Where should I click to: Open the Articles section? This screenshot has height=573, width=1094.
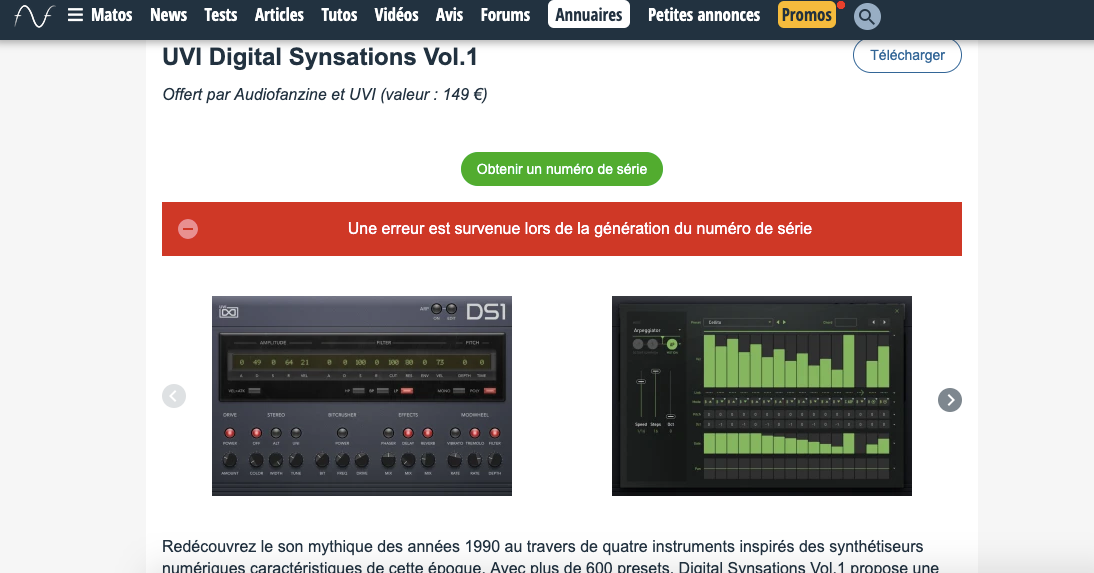[x=279, y=15]
